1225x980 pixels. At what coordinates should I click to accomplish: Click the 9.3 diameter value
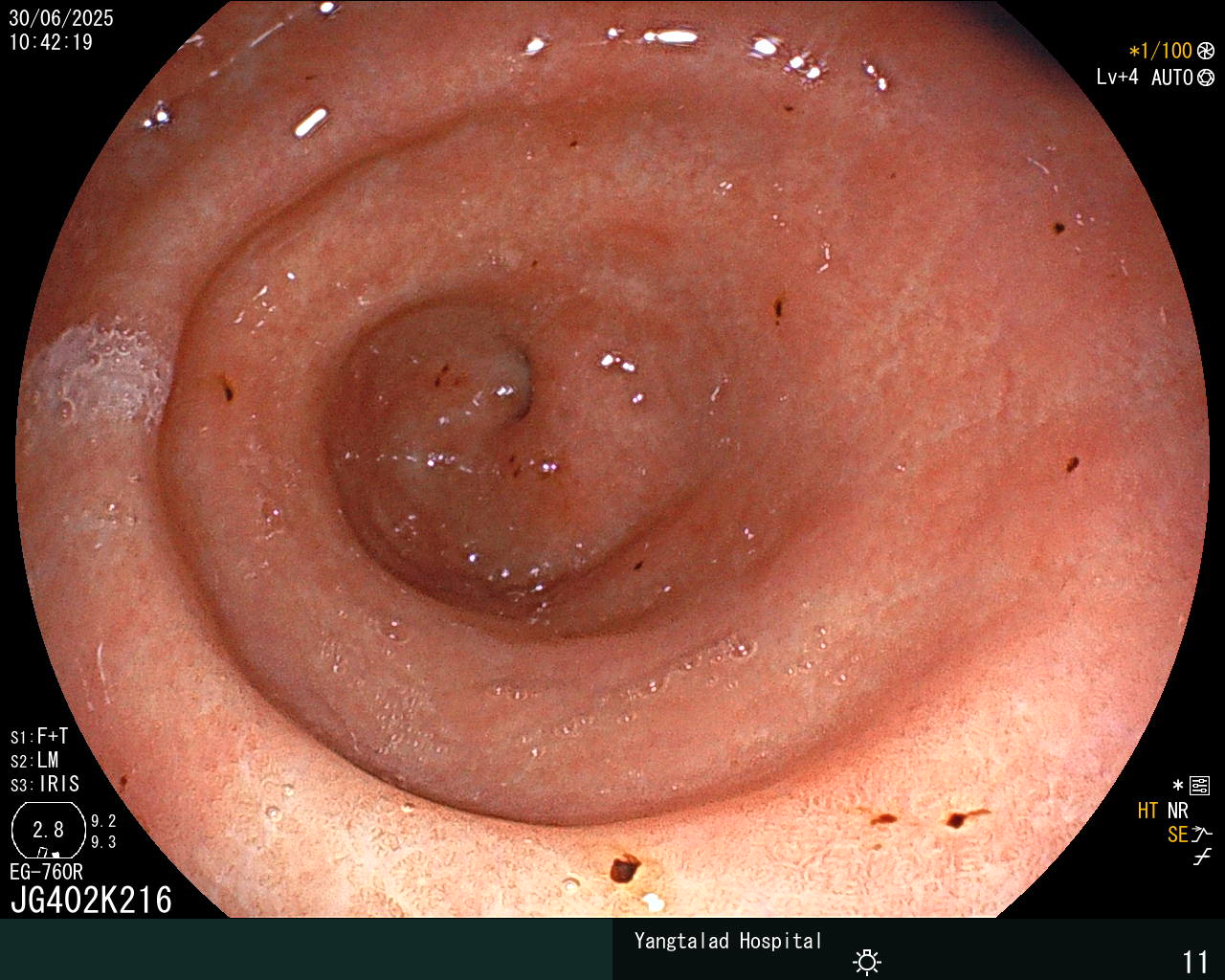[x=103, y=842]
